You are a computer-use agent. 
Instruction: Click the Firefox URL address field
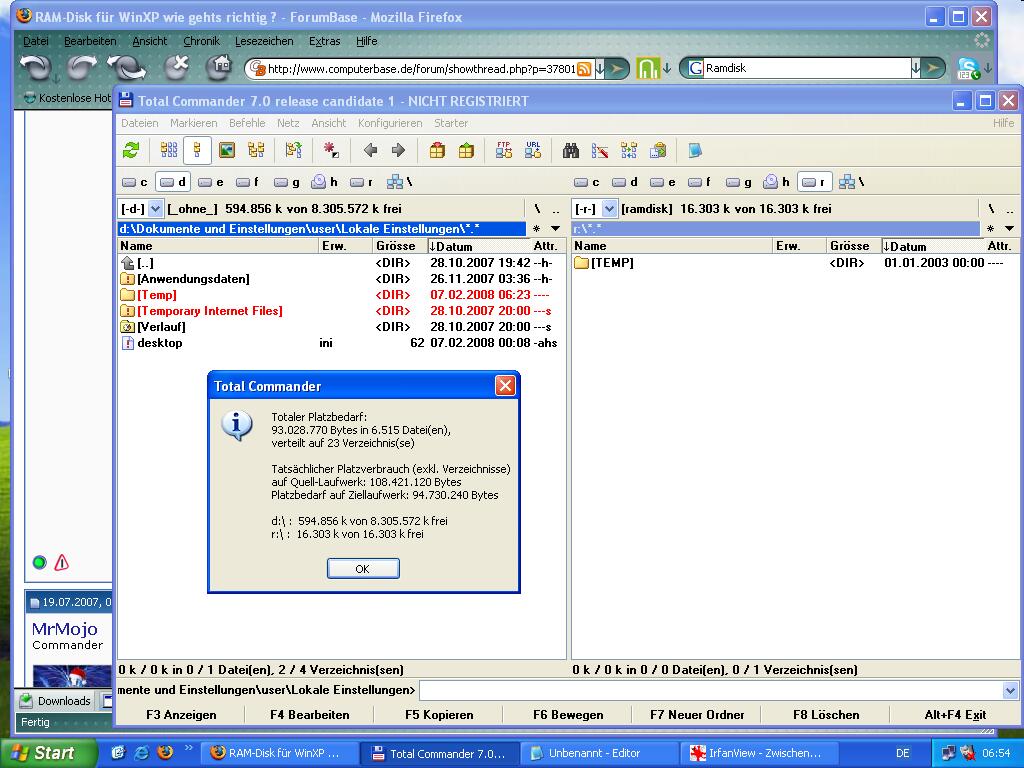[x=421, y=69]
